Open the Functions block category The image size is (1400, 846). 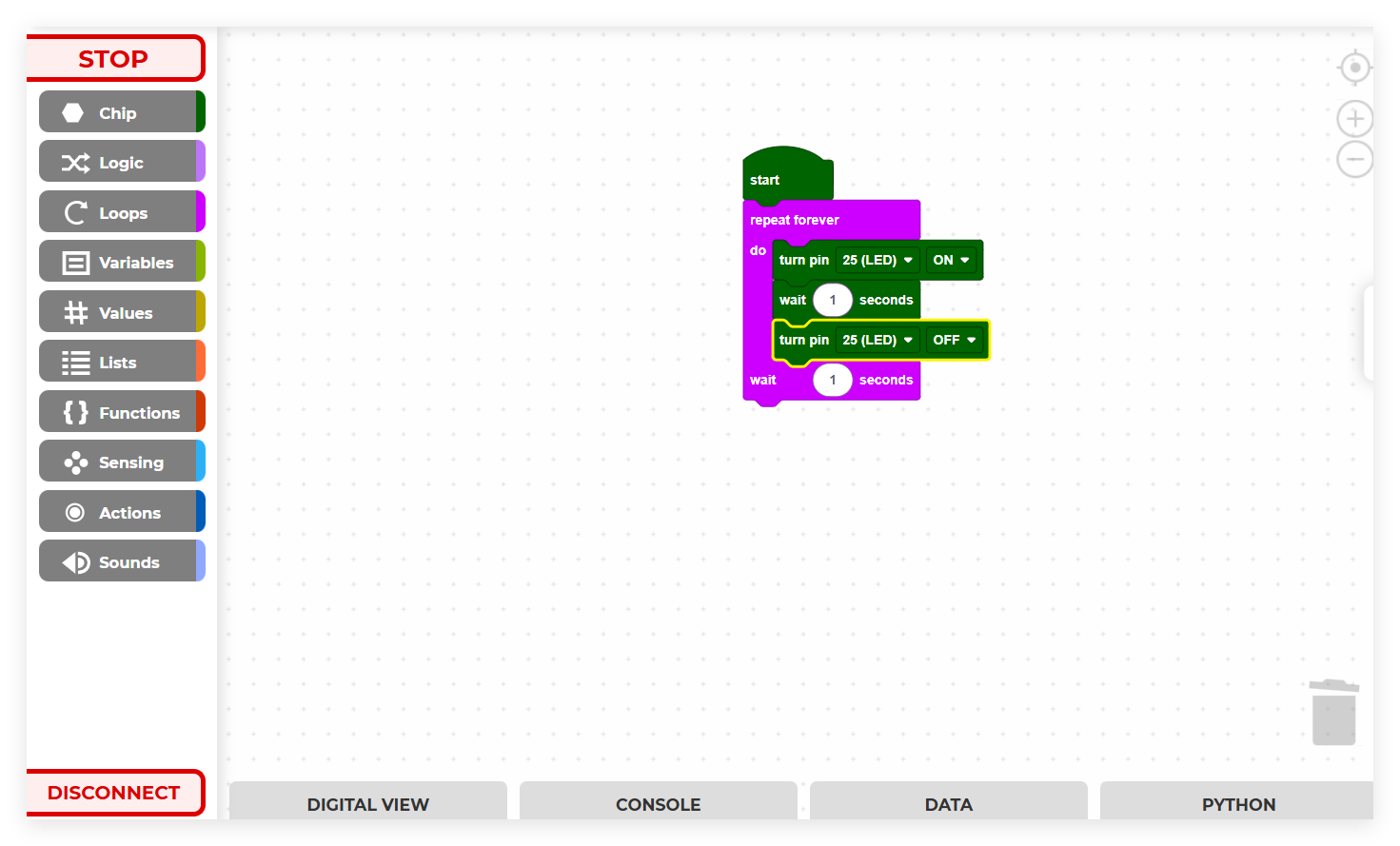tap(122, 412)
